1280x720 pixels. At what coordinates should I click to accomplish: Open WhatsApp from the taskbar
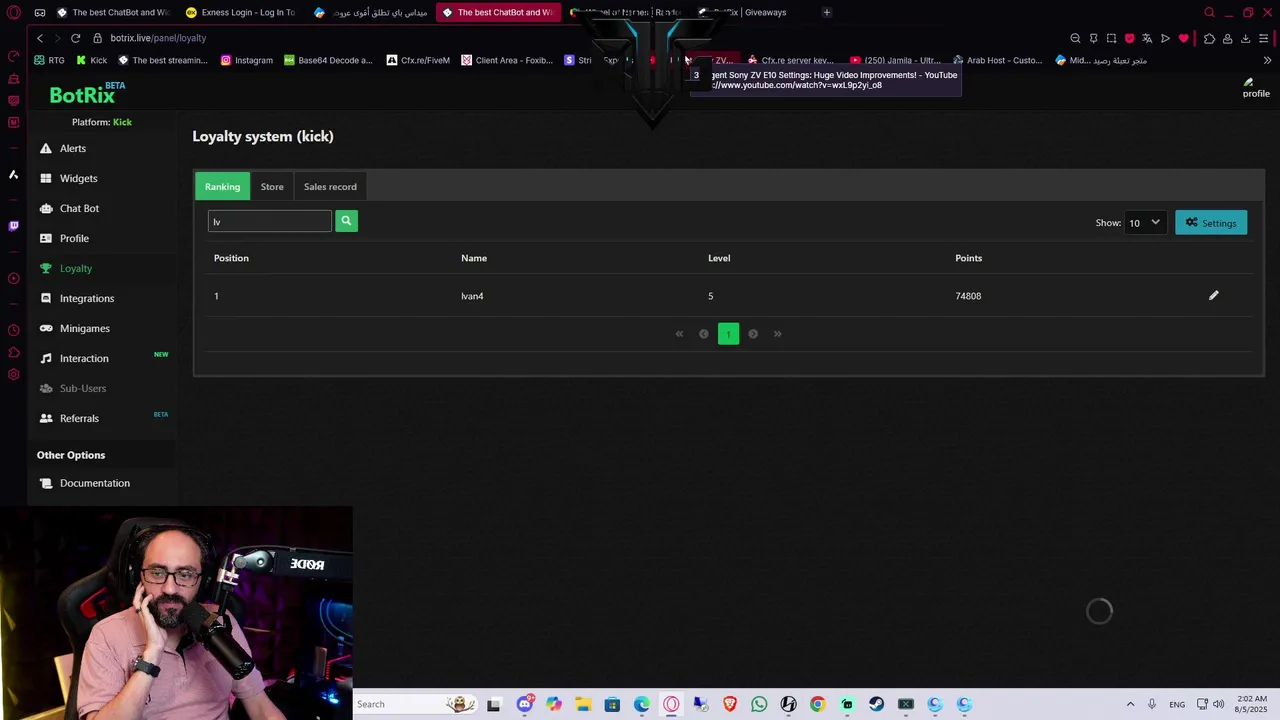click(759, 704)
